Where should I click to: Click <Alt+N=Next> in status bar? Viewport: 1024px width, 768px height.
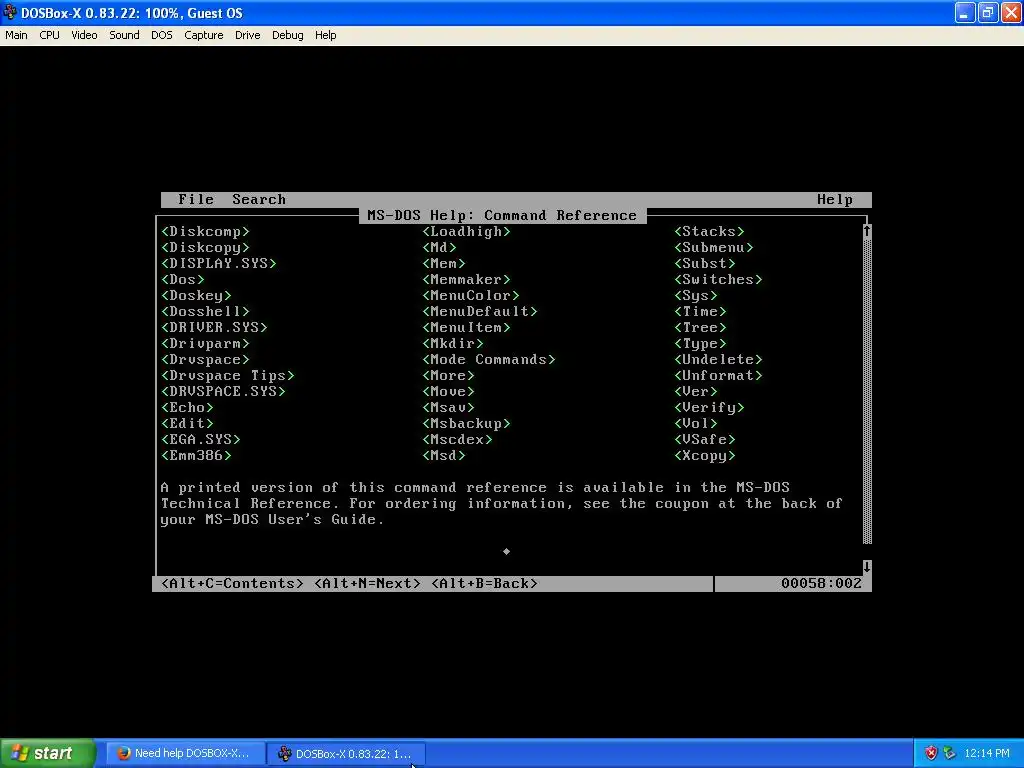point(368,583)
